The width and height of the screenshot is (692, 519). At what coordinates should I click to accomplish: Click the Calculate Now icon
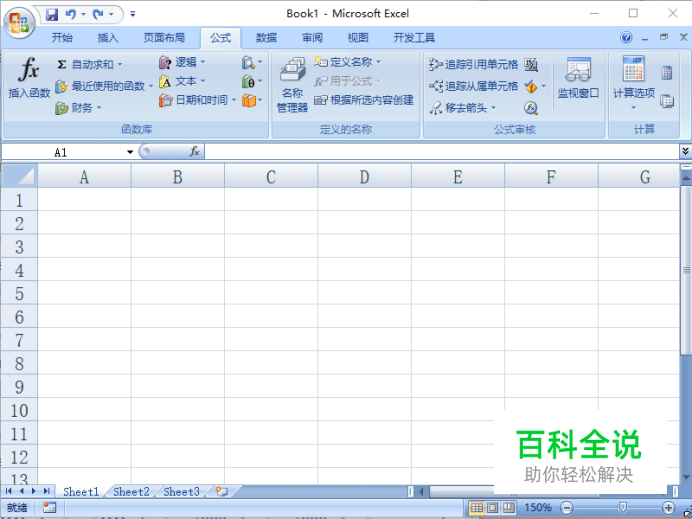(667, 73)
